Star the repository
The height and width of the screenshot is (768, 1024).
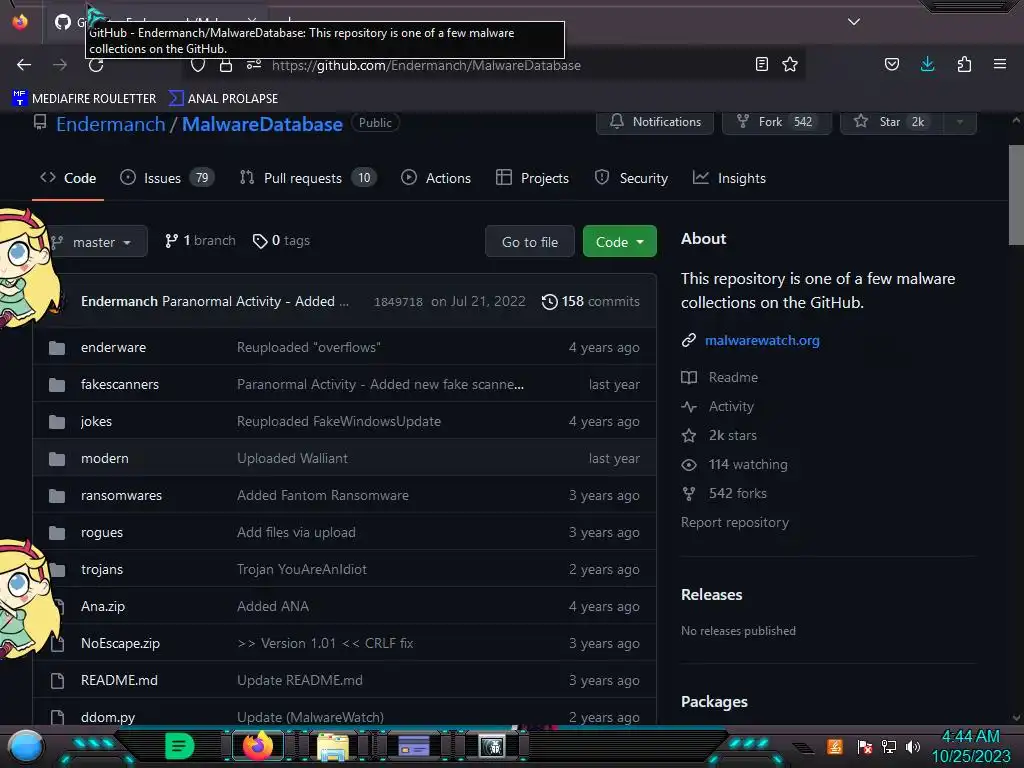coord(891,122)
